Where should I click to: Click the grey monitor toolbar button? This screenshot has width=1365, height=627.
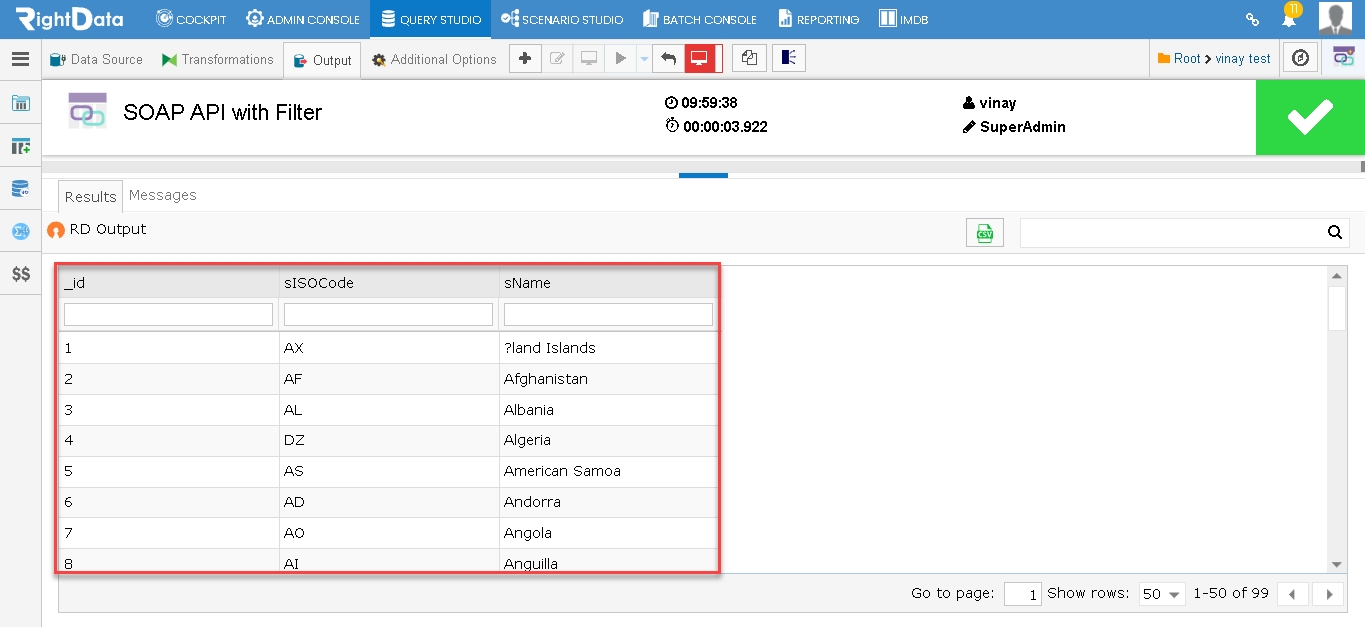click(589, 59)
